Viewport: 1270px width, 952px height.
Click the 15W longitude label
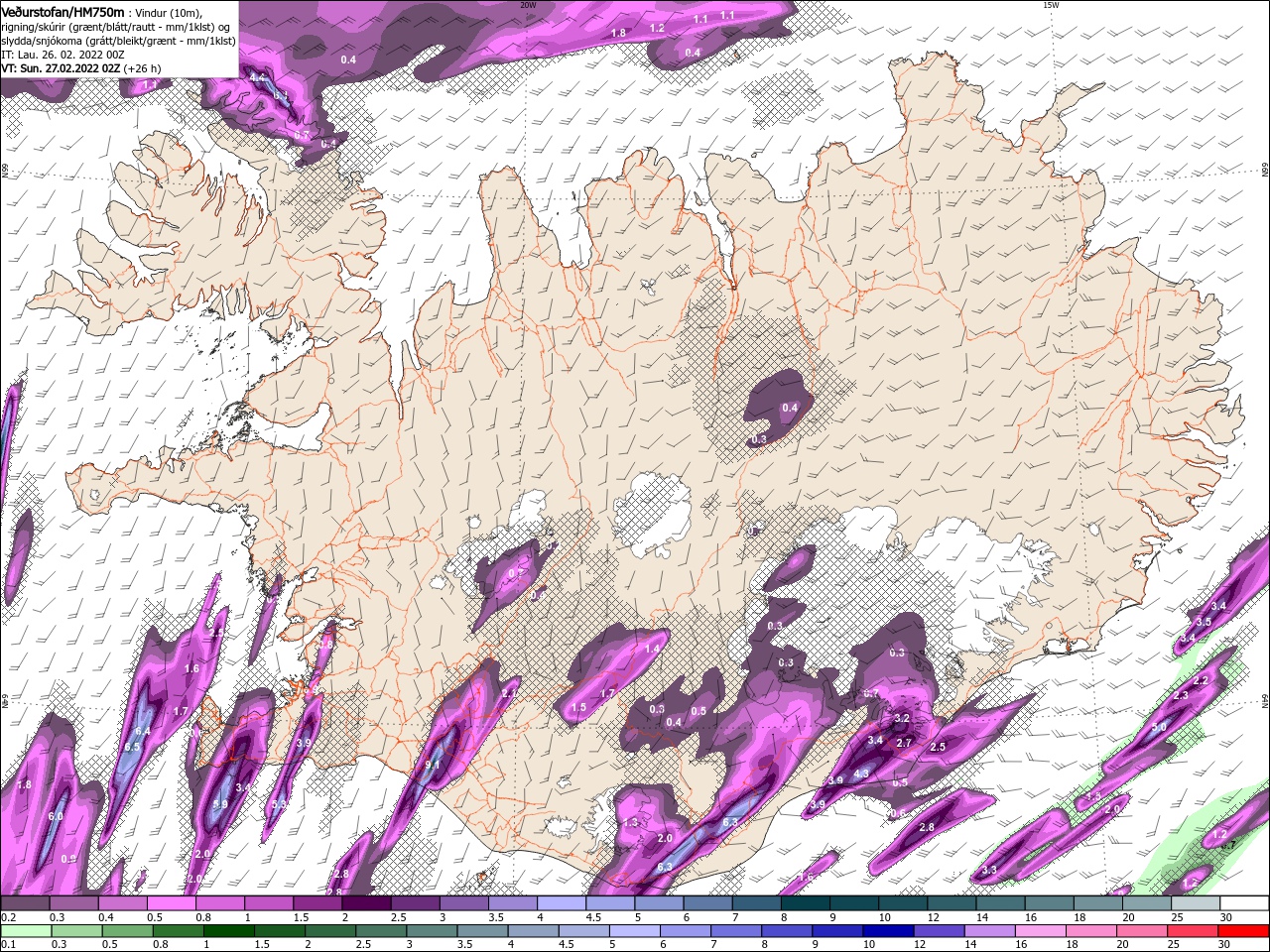tap(1051, 5)
